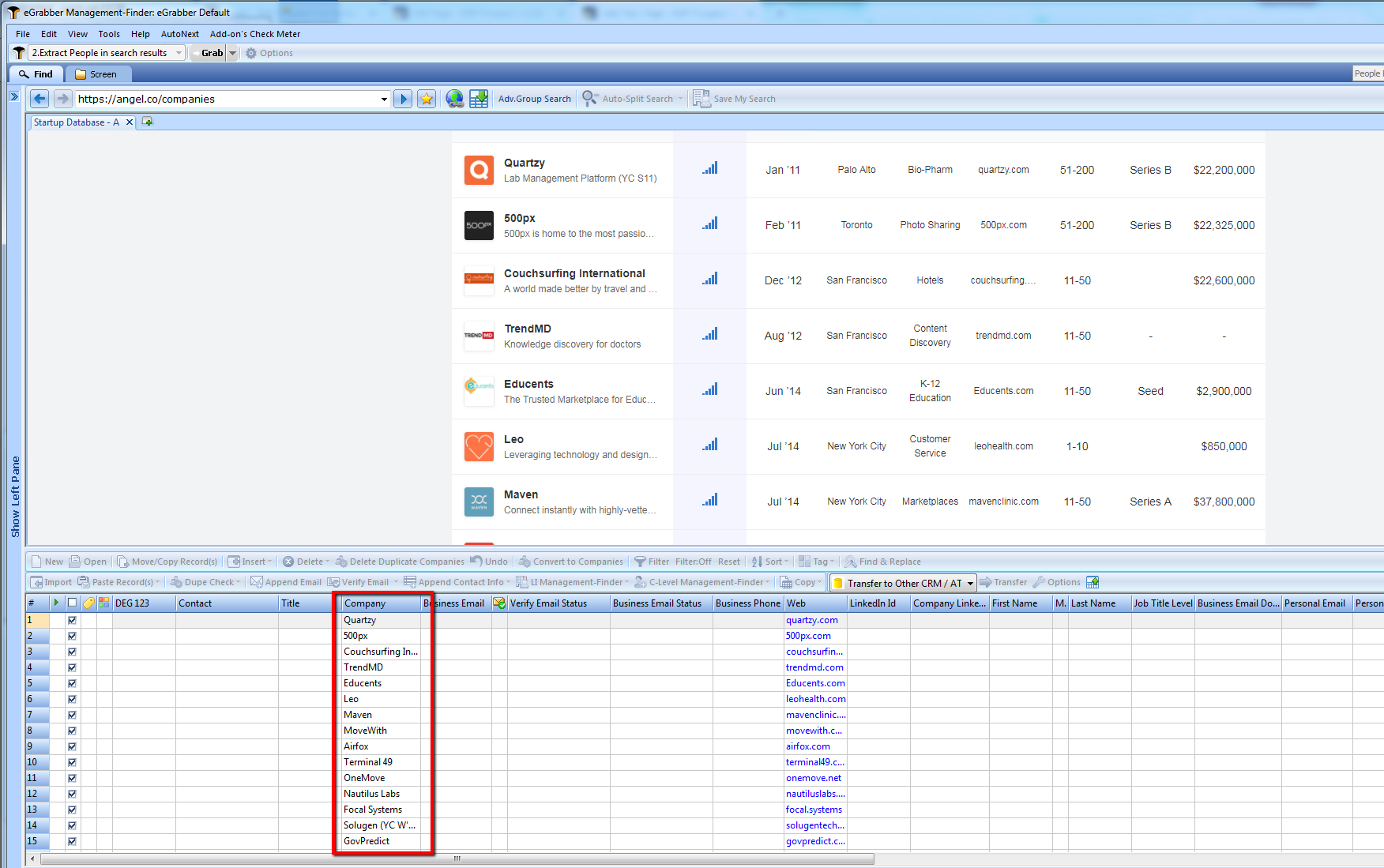Uncheck row 15 GovPredict checkbox
This screenshot has width=1384, height=868.
[x=73, y=841]
